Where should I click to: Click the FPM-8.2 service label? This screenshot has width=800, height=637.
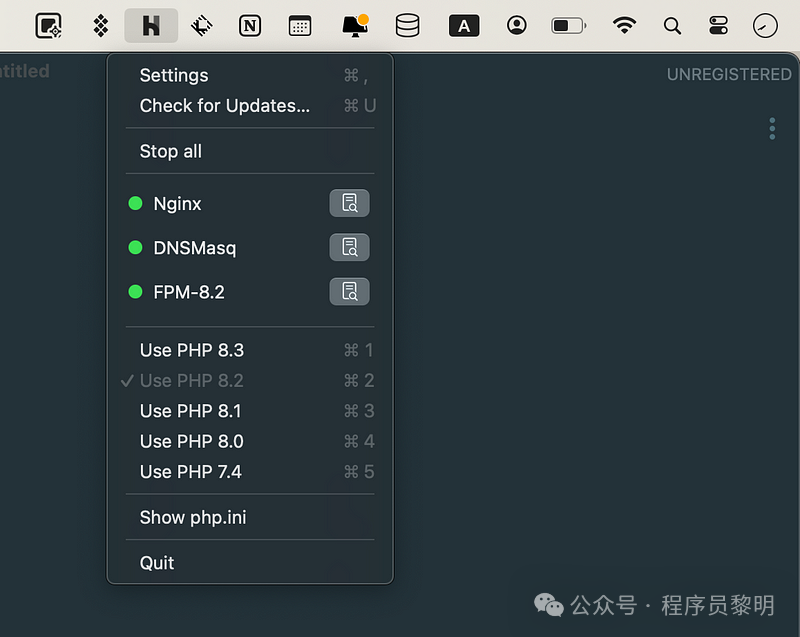[189, 292]
